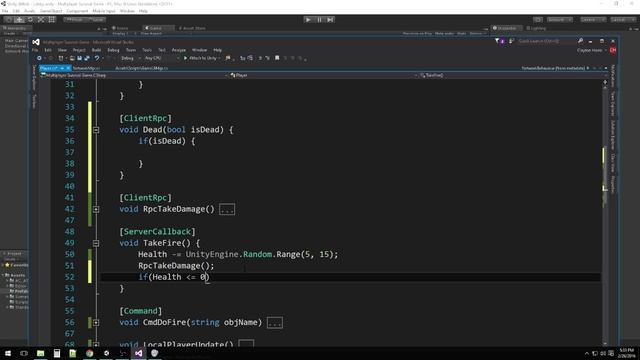This screenshot has width=640, height=360.
Task: Toggle Maximize on Play in Game view
Action: (417, 33)
